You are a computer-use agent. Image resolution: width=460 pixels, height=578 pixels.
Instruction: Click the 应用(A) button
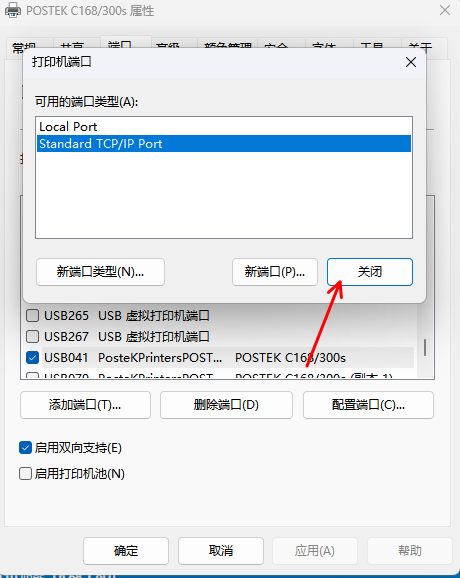coord(315,551)
